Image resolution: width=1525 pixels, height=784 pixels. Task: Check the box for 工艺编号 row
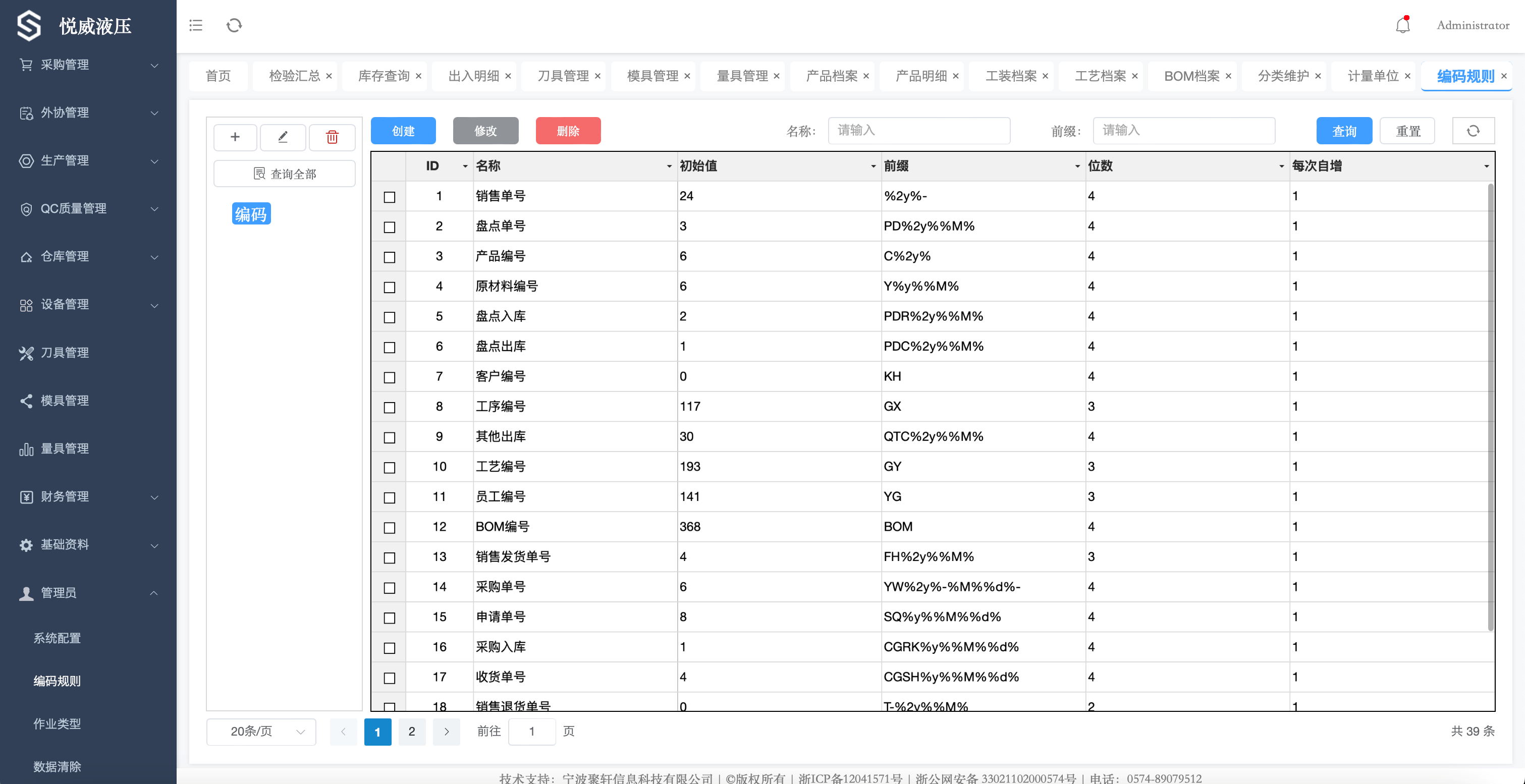click(x=390, y=468)
